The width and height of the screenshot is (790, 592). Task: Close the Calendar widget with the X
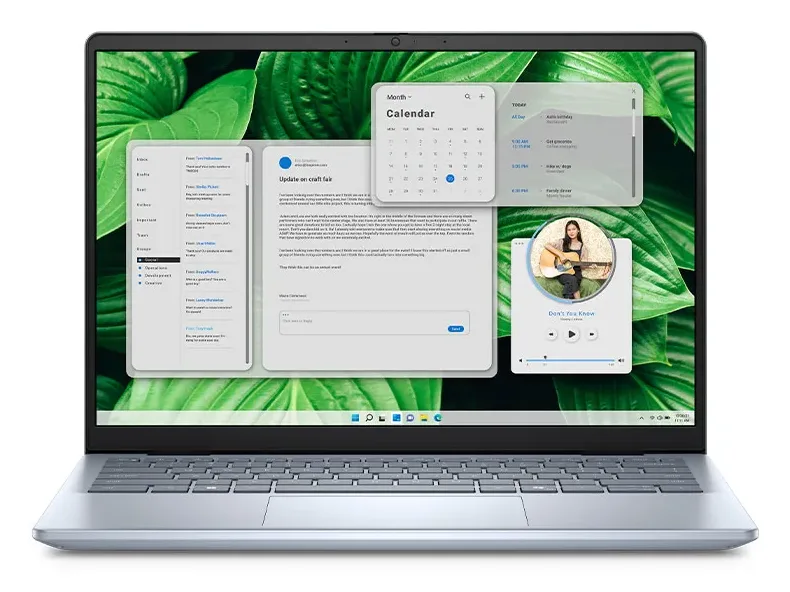coord(633,91)
